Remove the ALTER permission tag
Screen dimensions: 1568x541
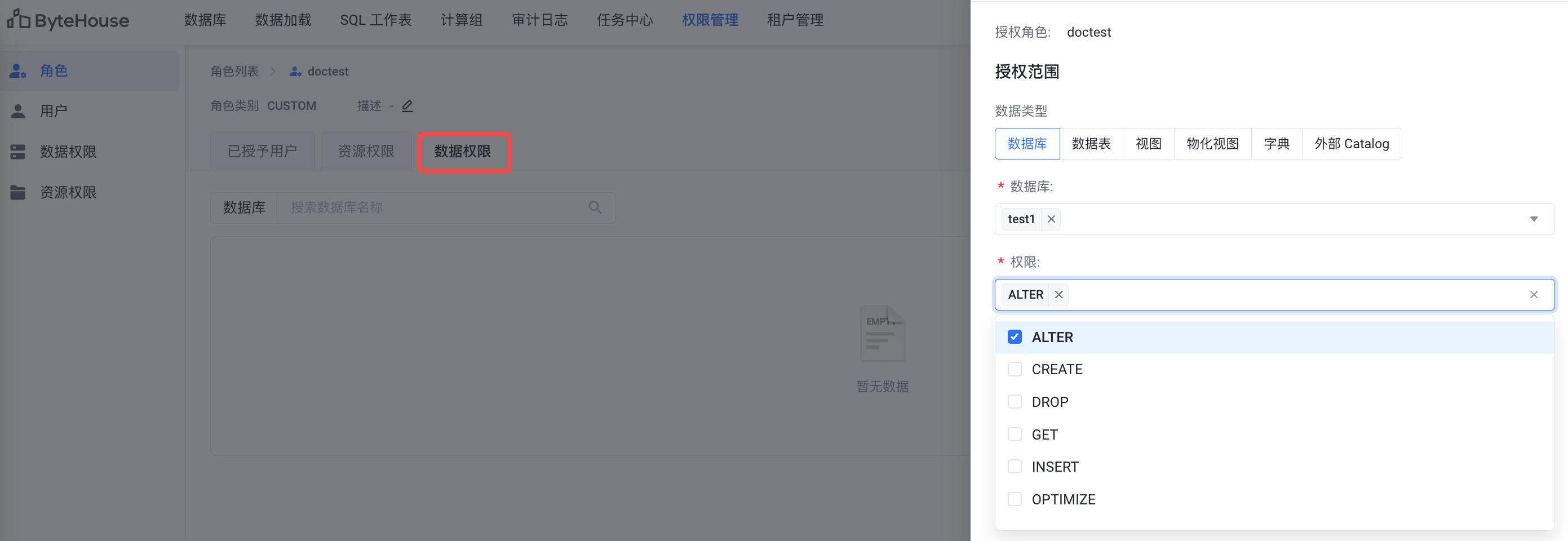coord(1059,295)
